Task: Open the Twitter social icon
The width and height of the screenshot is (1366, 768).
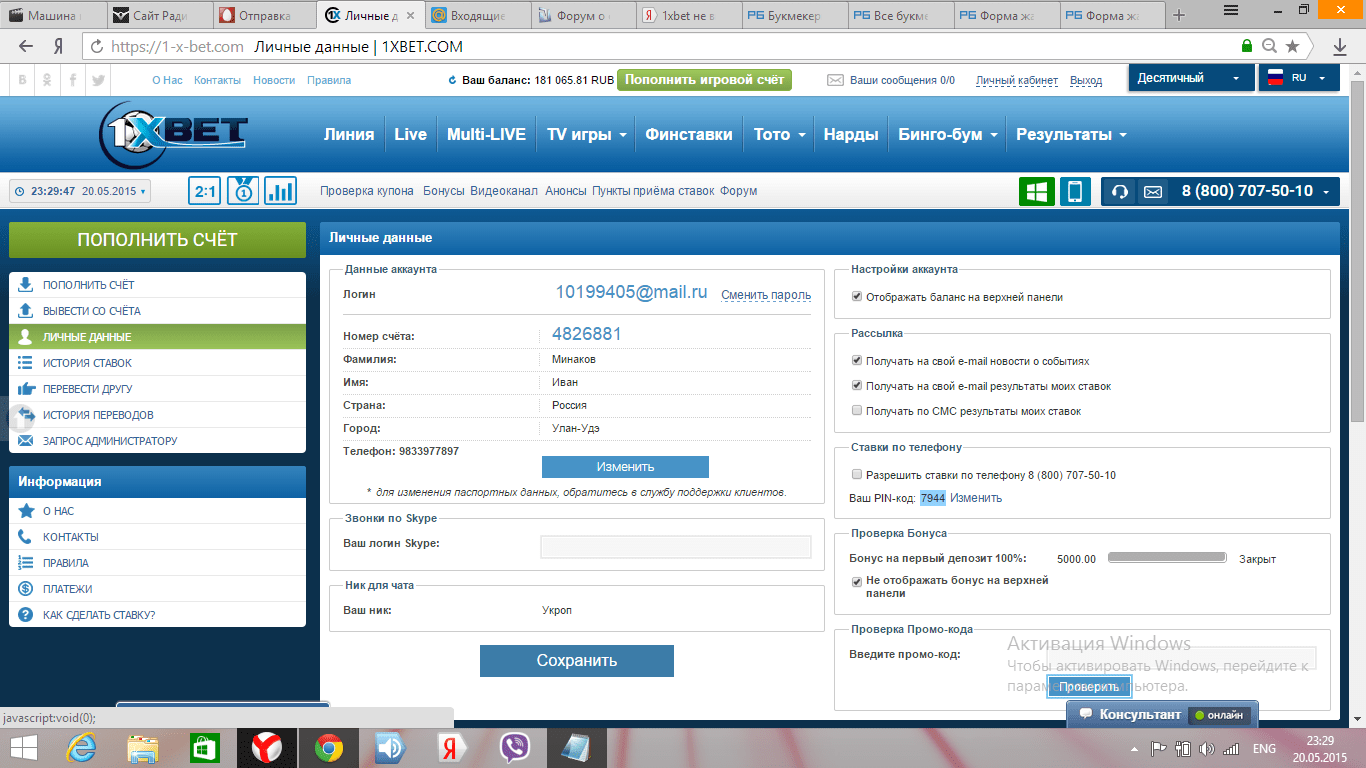Action: (98, 80)
